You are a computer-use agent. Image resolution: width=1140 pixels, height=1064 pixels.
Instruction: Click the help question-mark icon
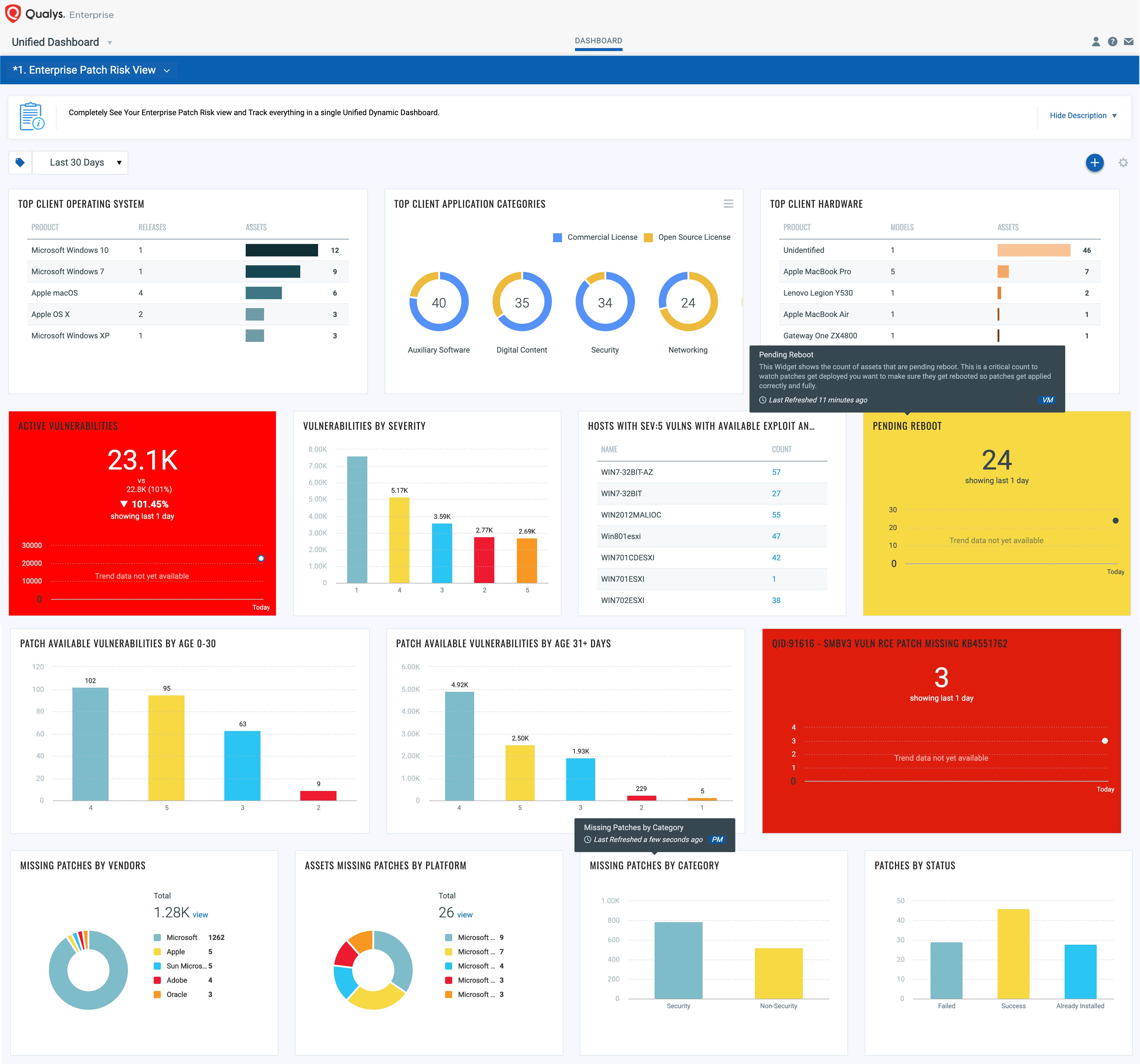click(1113, 41)
